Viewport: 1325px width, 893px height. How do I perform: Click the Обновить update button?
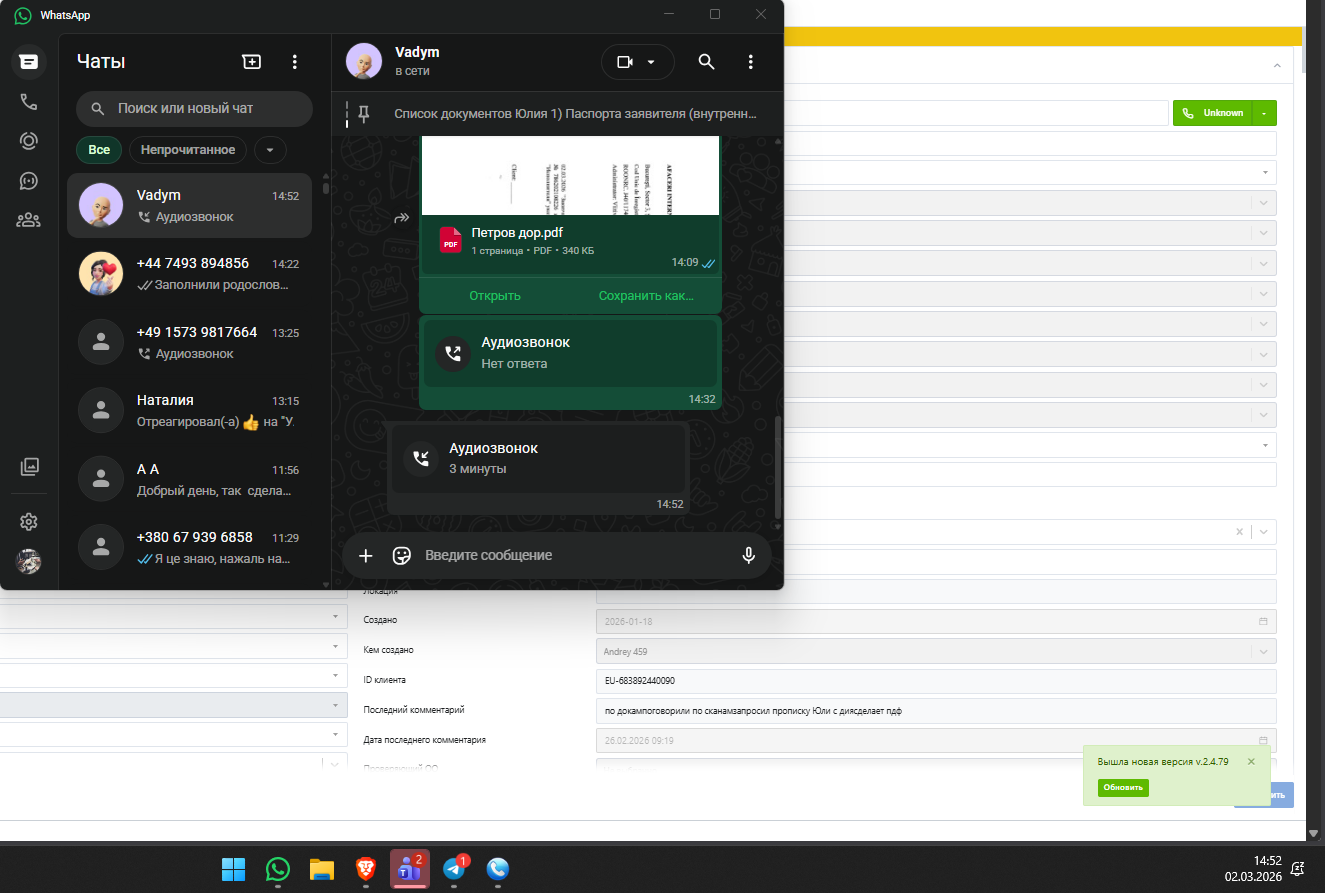tap(1123, 788)
